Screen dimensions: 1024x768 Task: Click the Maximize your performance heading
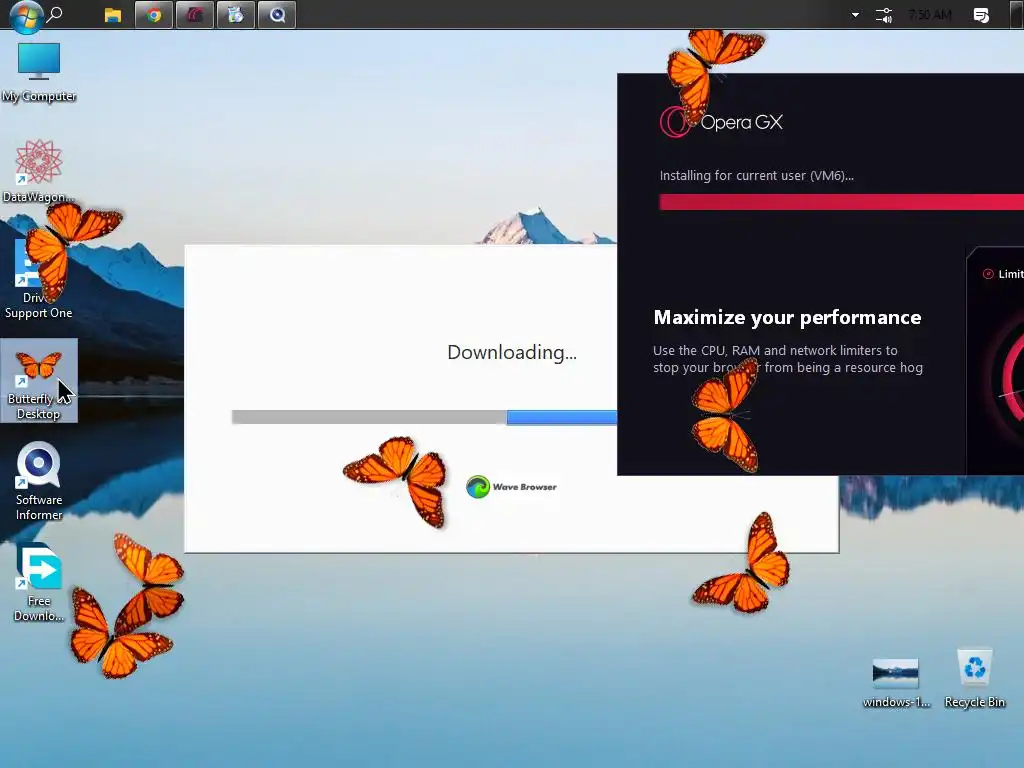click(x=787, y=317)
